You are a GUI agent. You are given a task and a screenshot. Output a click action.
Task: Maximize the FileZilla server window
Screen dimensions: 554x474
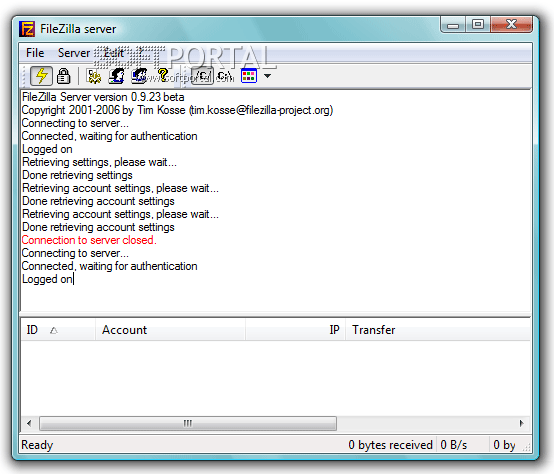click(478, 25)
